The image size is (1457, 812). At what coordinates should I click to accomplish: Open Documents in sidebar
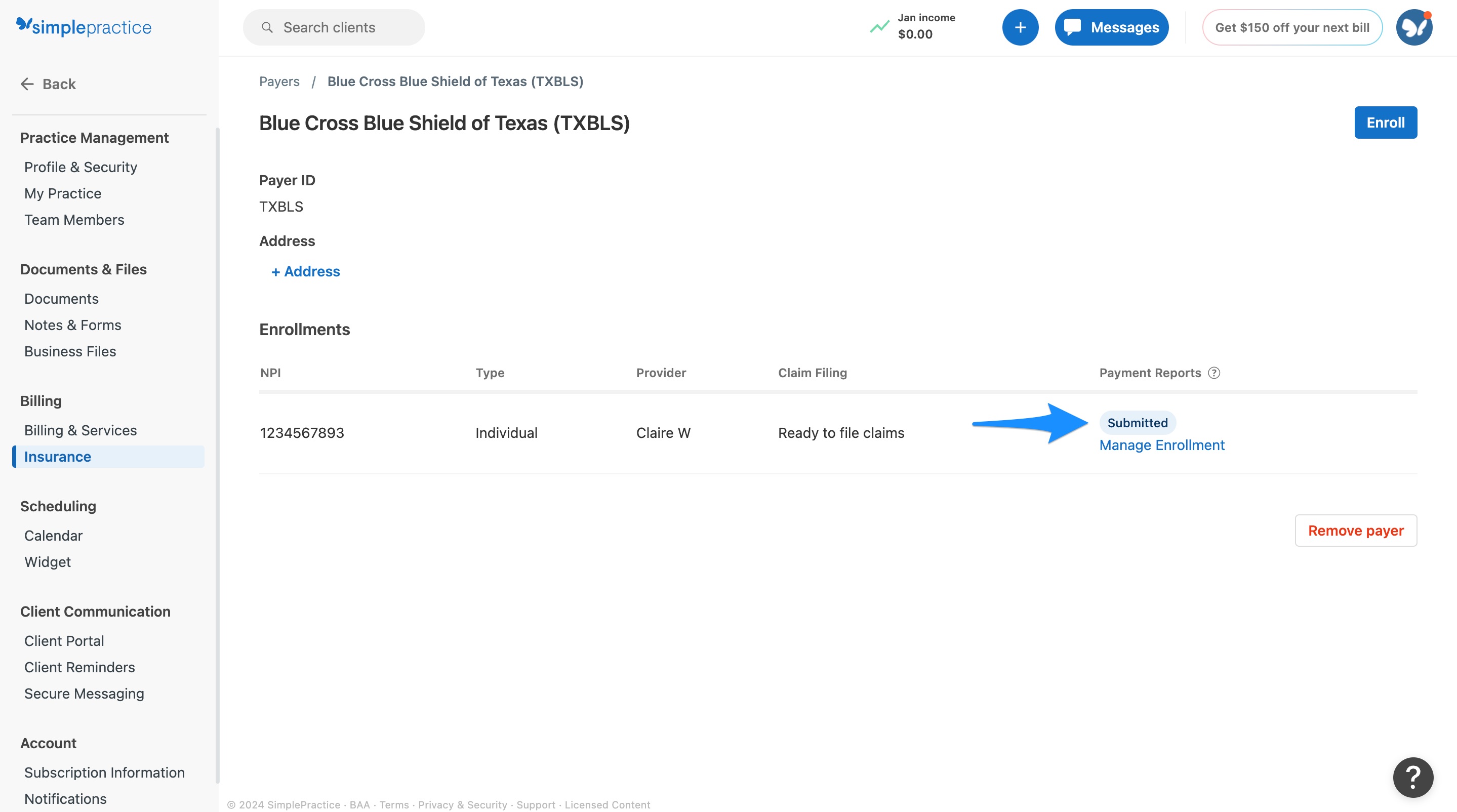tap(62, 299)
